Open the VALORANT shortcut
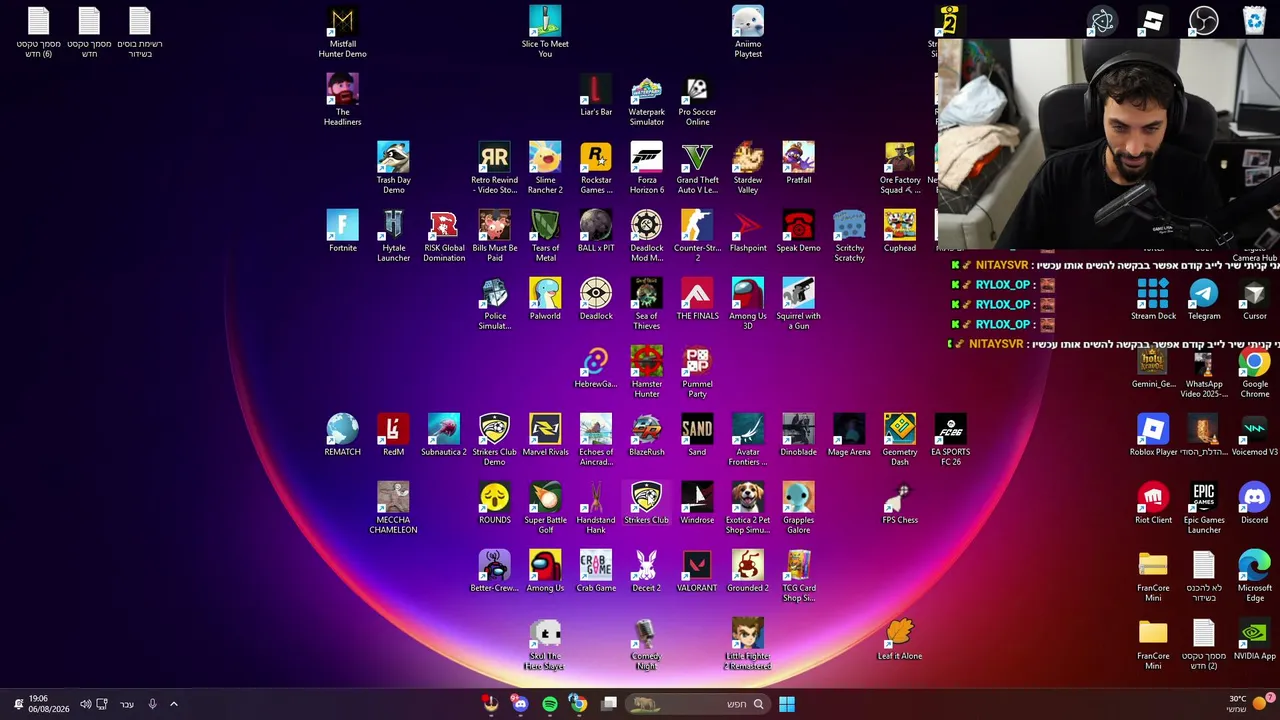The width and height of the screenshot is (1280, 720). tap(697, 572)
